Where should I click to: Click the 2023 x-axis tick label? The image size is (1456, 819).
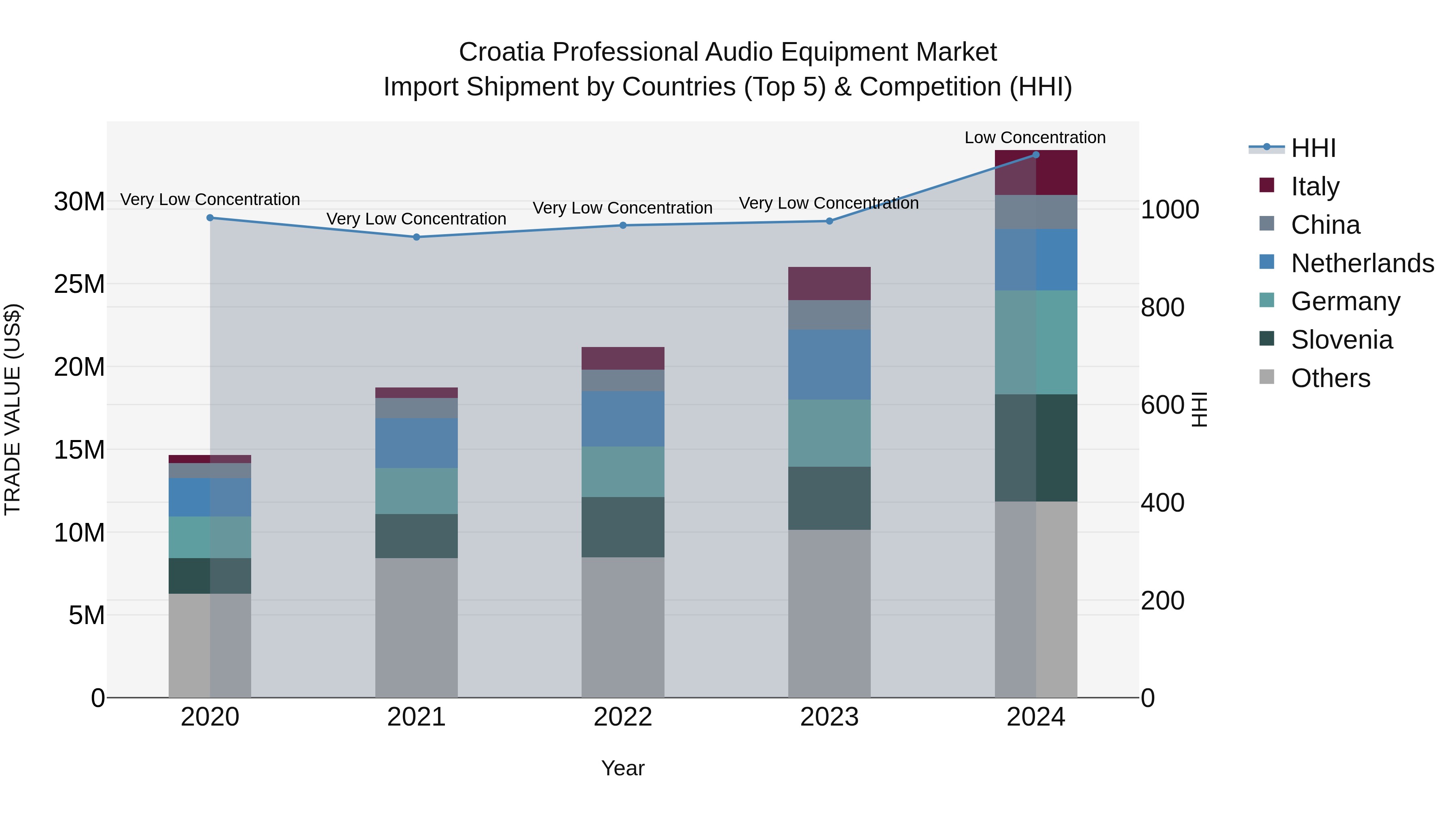(829, 717)
